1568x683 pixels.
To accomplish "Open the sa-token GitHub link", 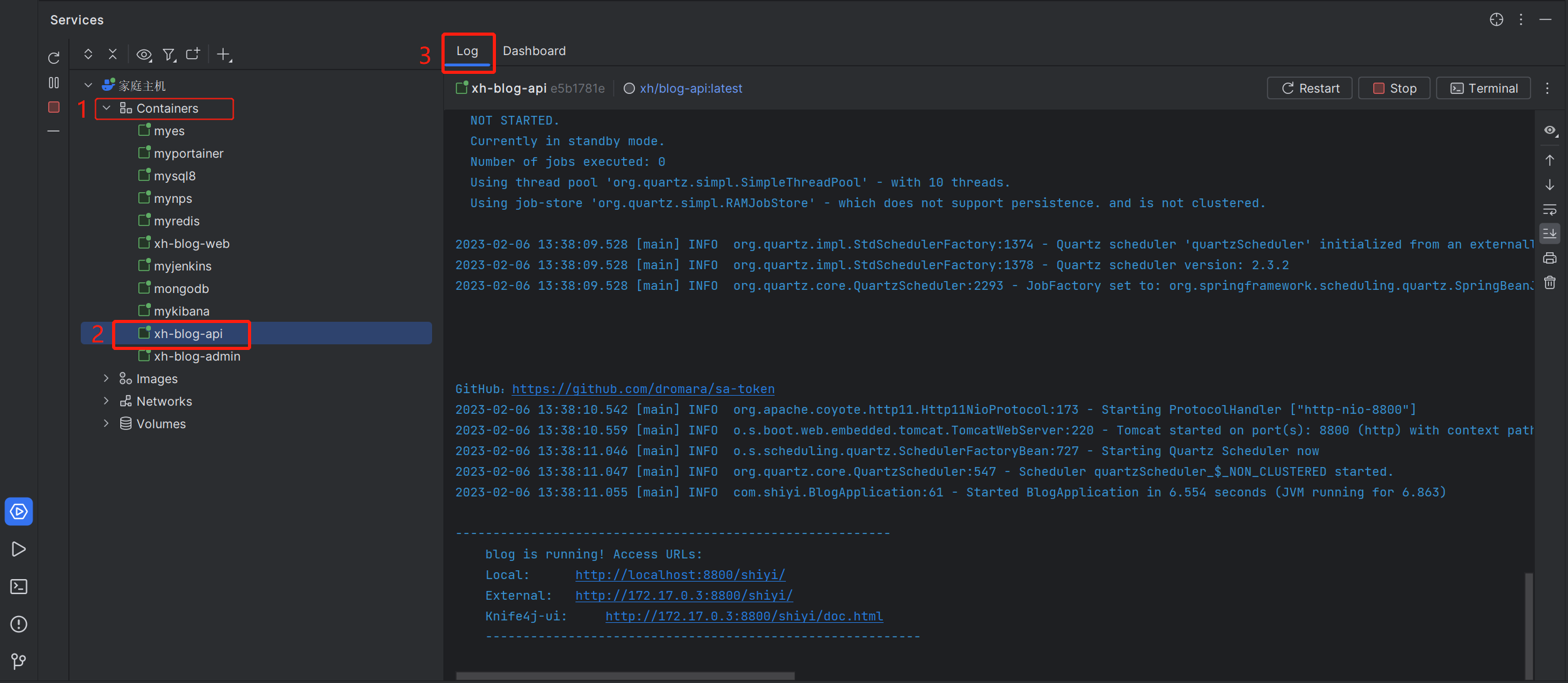I will [643, 389].
